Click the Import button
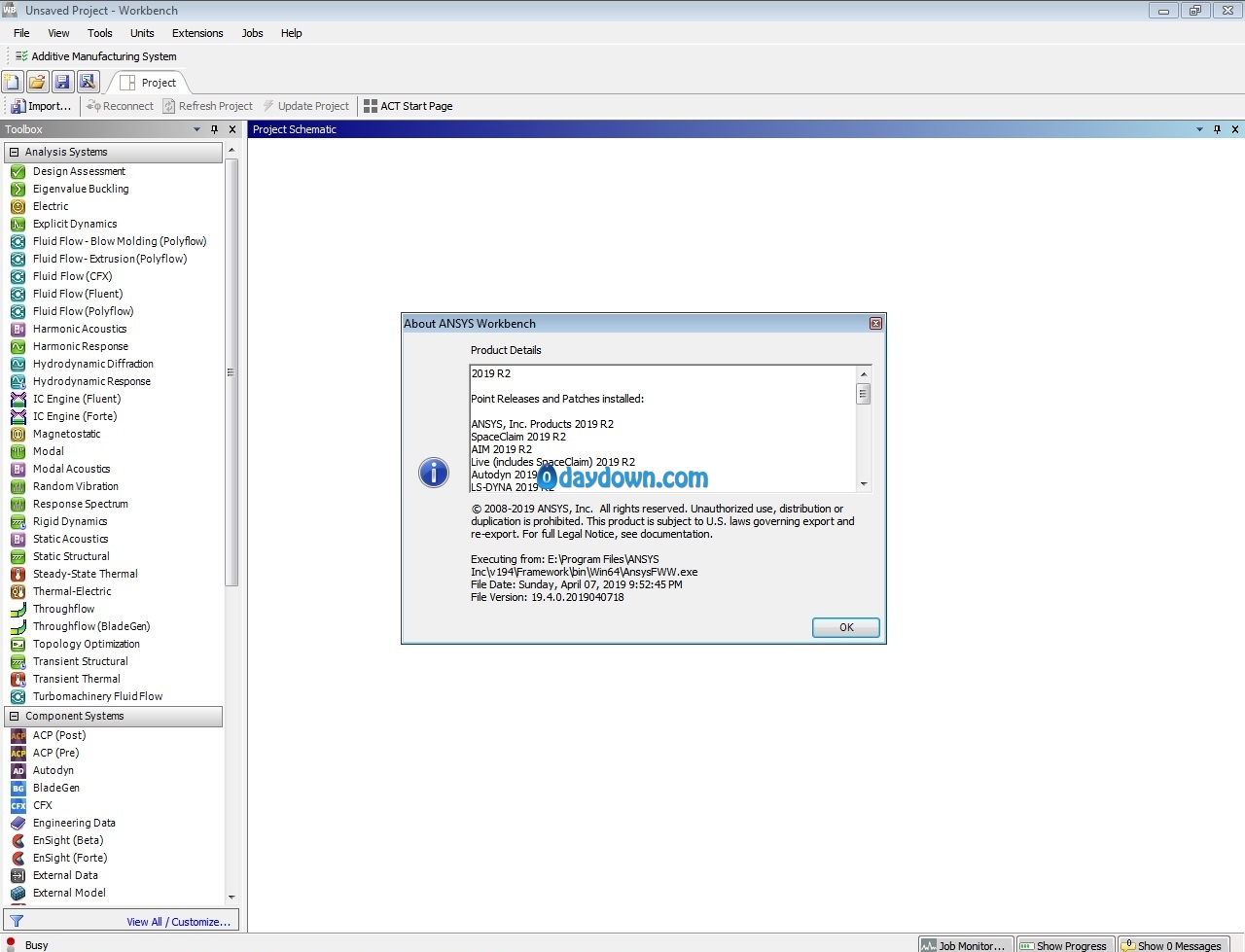 click(x=41, y=106)
